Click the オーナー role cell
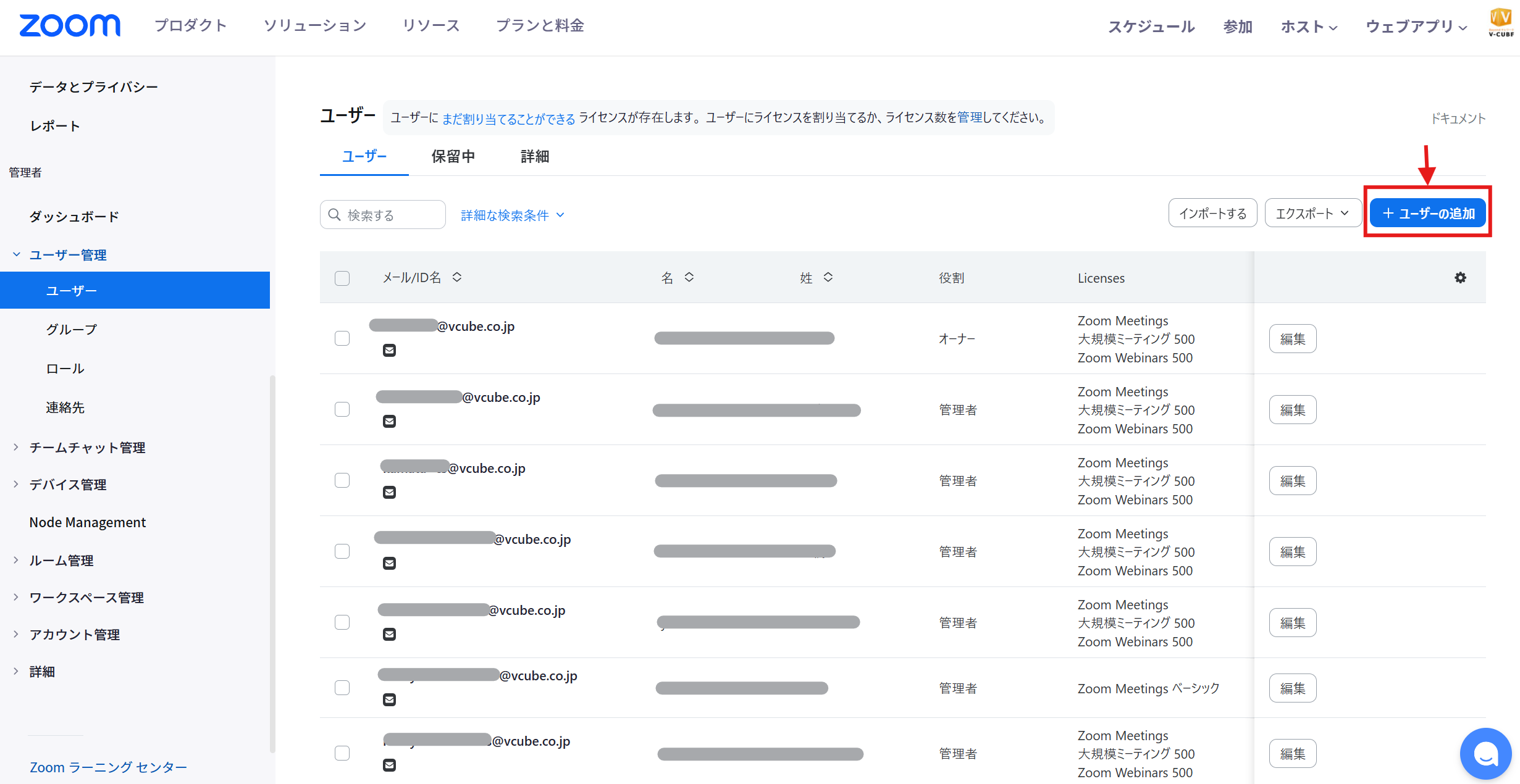This screenshot has height=784, width=1520. click(957, 339)
